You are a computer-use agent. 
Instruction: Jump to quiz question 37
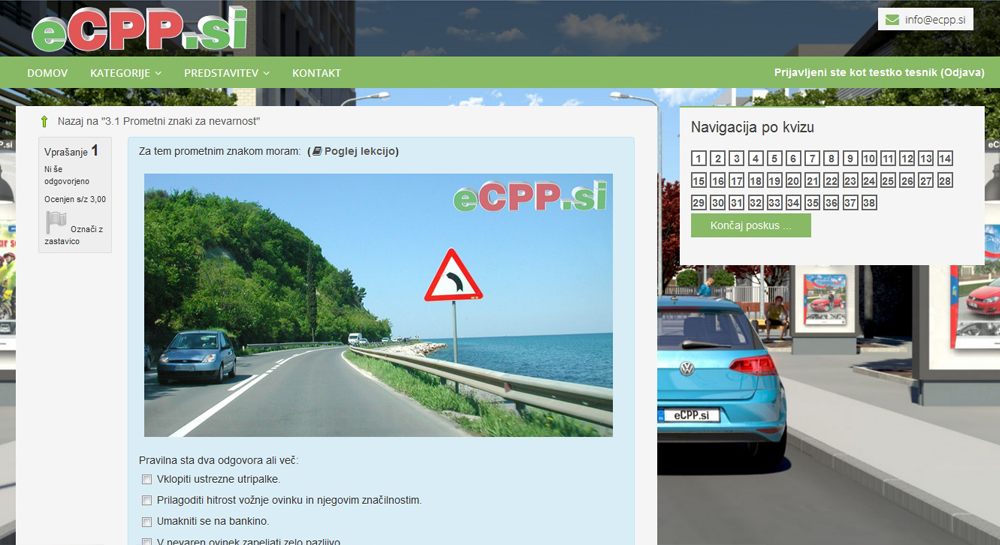coord(850,203)
